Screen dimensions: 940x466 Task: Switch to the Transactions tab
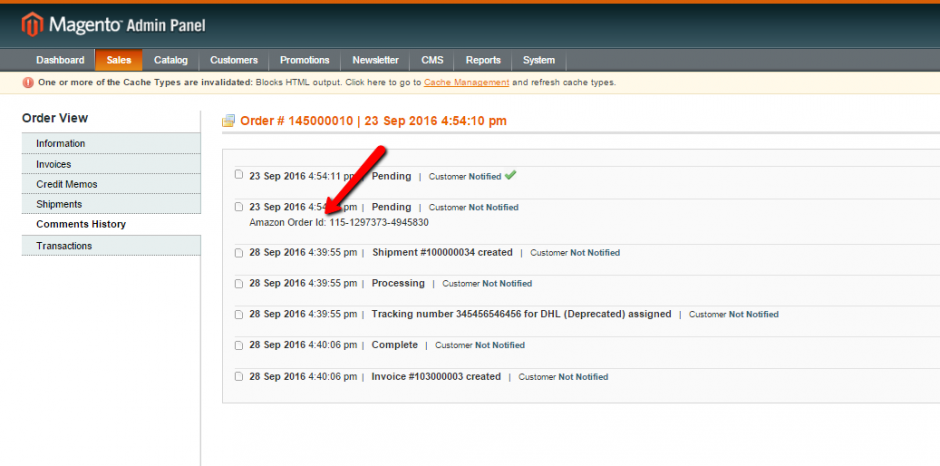pyautogui.click(x=112, y=246)
